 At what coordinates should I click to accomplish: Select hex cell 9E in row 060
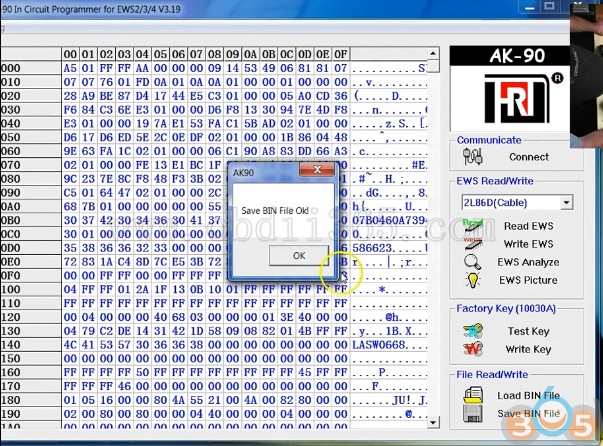pyautogui.click(x=70, y=151)
